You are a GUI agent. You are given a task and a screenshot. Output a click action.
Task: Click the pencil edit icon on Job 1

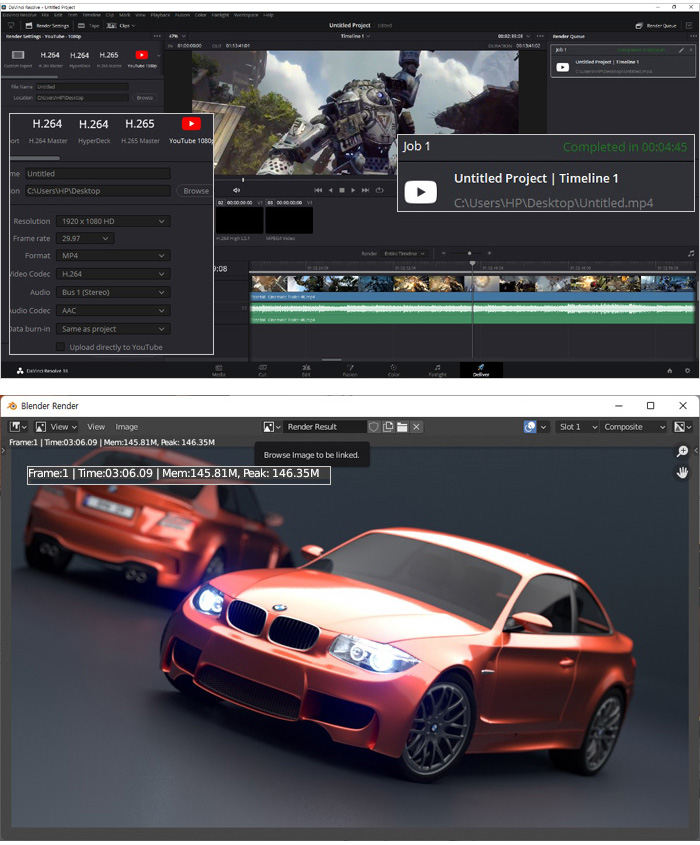[681, 50]
